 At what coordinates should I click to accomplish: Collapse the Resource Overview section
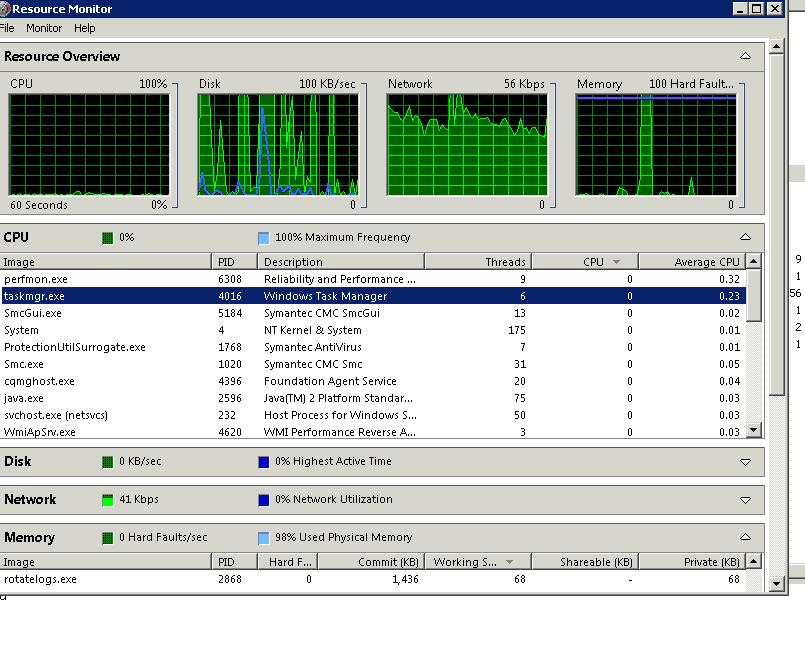tap(745, 56)
